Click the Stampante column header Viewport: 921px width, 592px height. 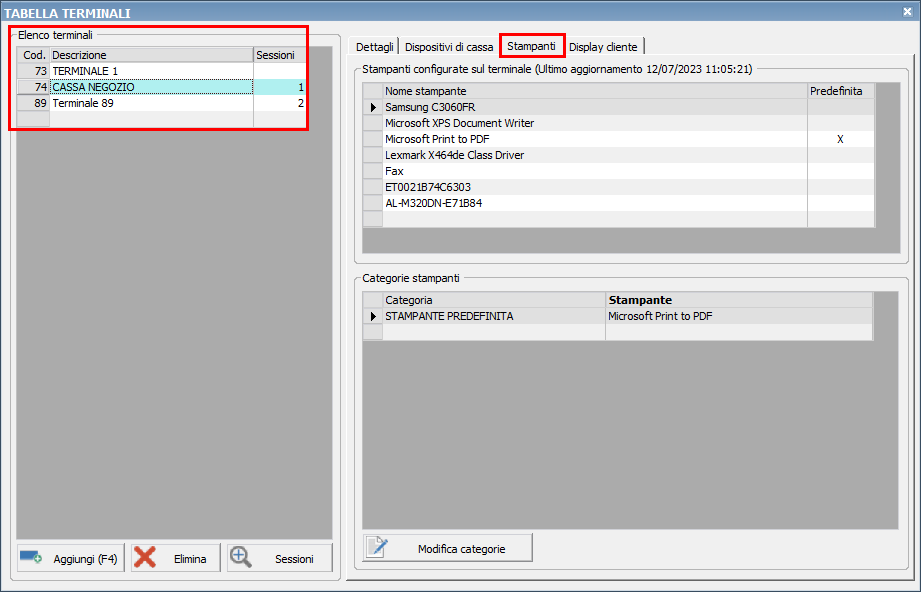pos(739,300)
